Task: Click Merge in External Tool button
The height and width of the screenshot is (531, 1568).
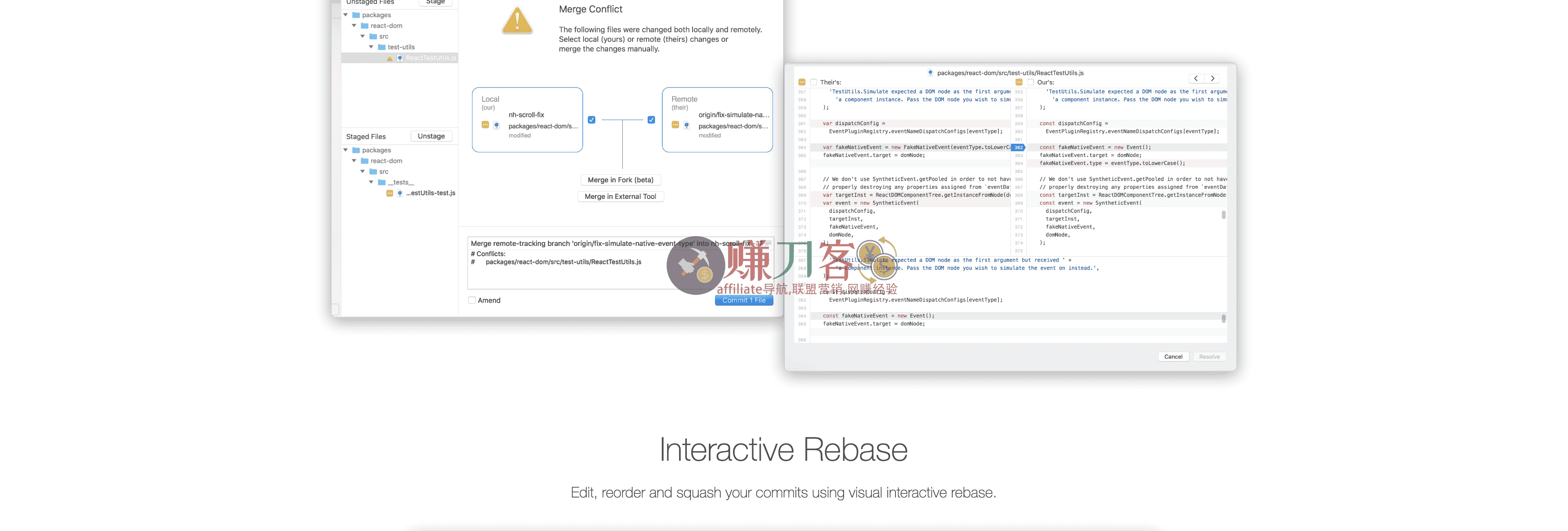Action: (620, 197)
